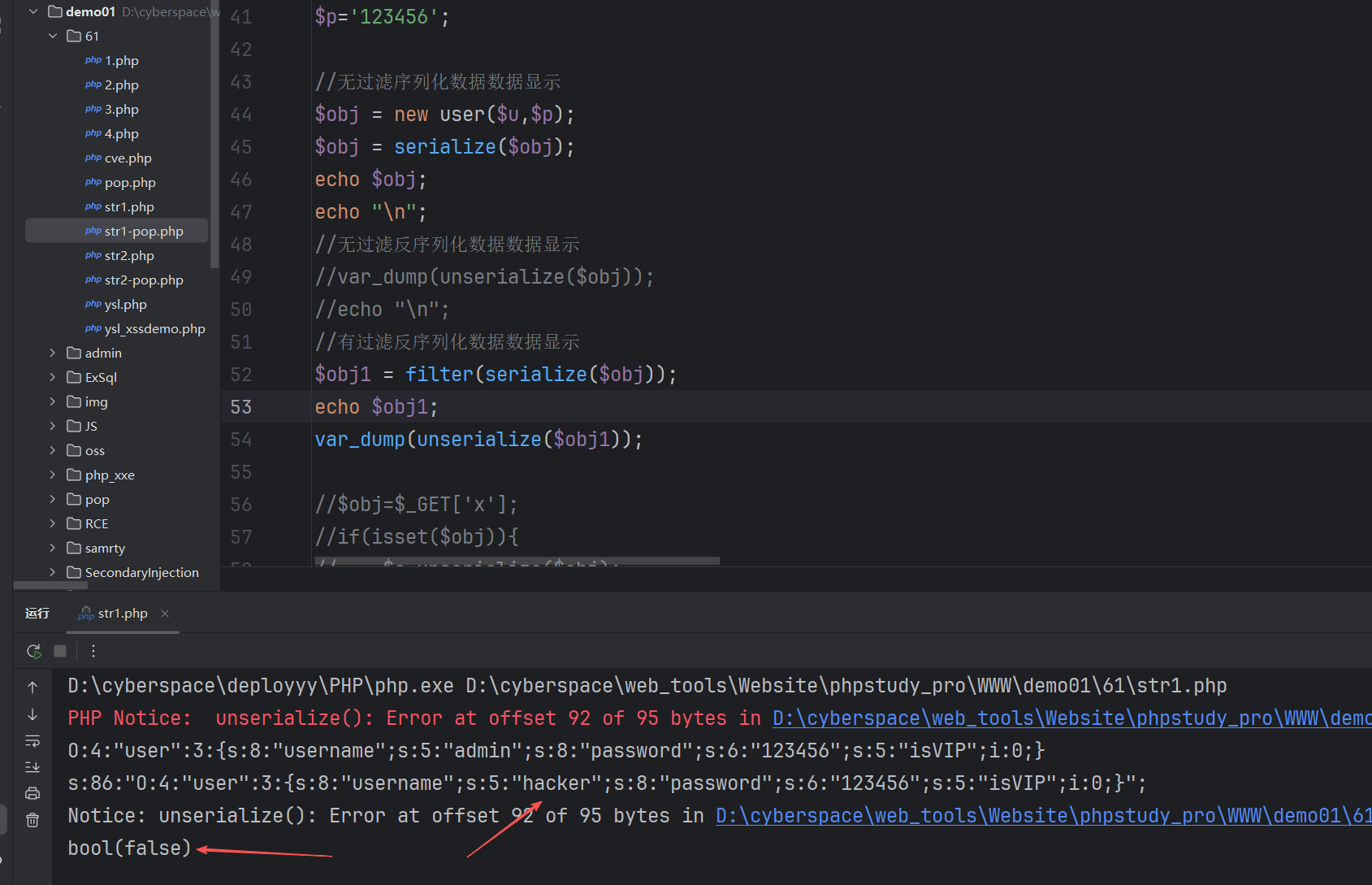Image resolution: width=1372 pixels, height=885 pixels.
Task: Open str1.php in the project tree
Action: 129,206
